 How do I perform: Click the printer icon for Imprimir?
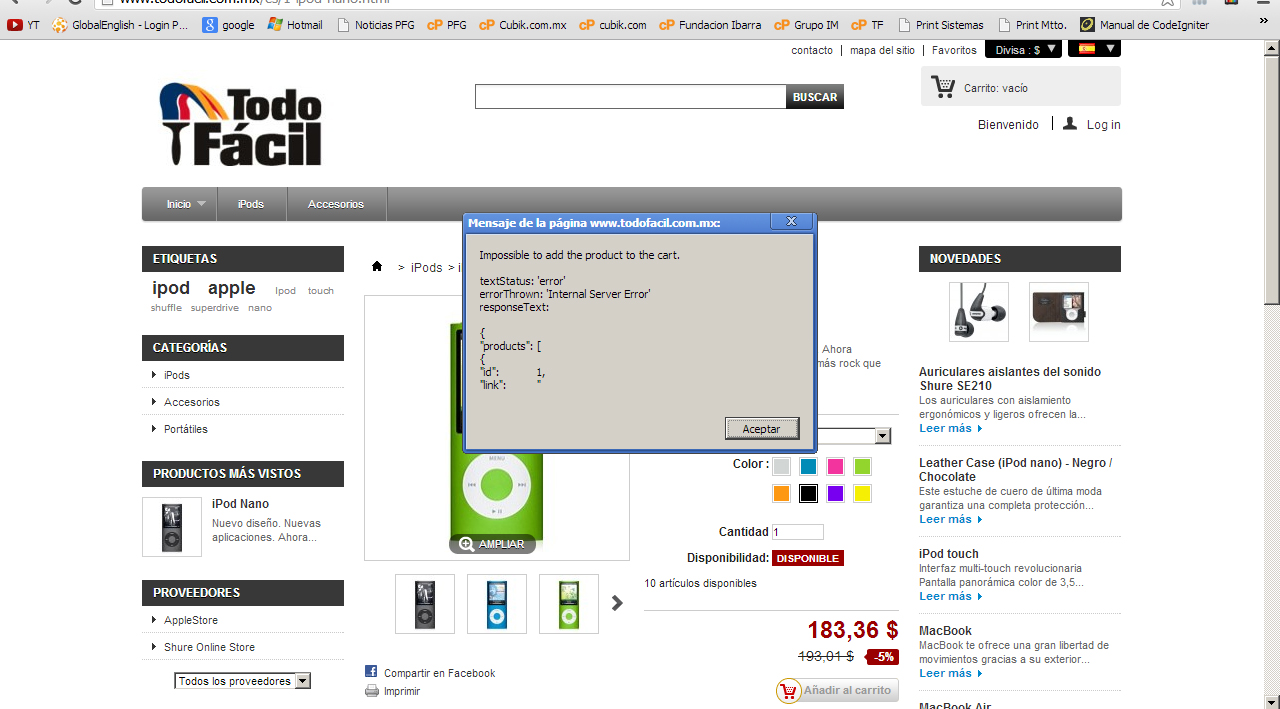click(372, 691)
